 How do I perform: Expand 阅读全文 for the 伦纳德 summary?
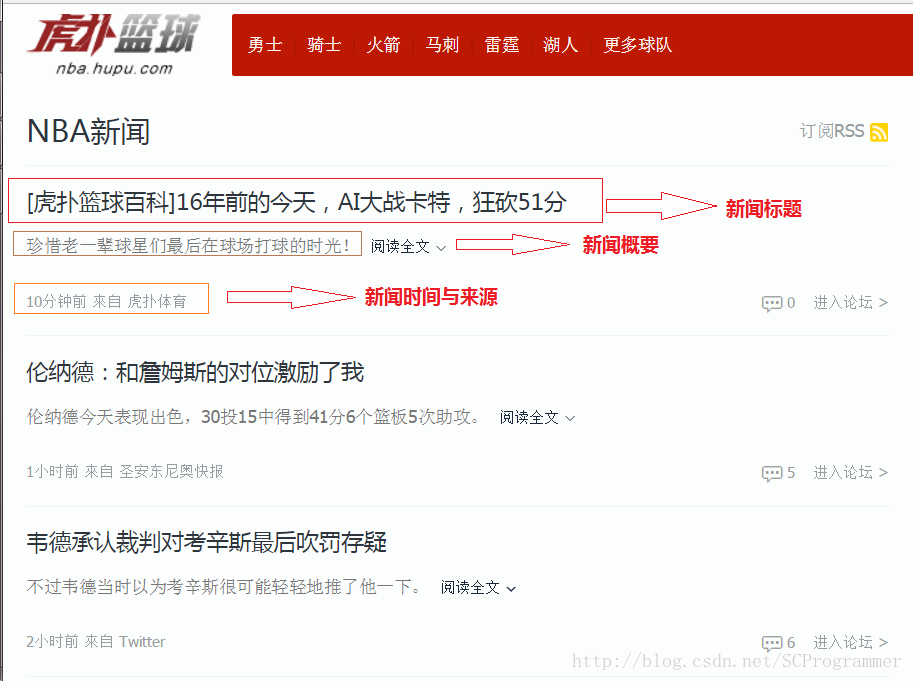(537, 417)
